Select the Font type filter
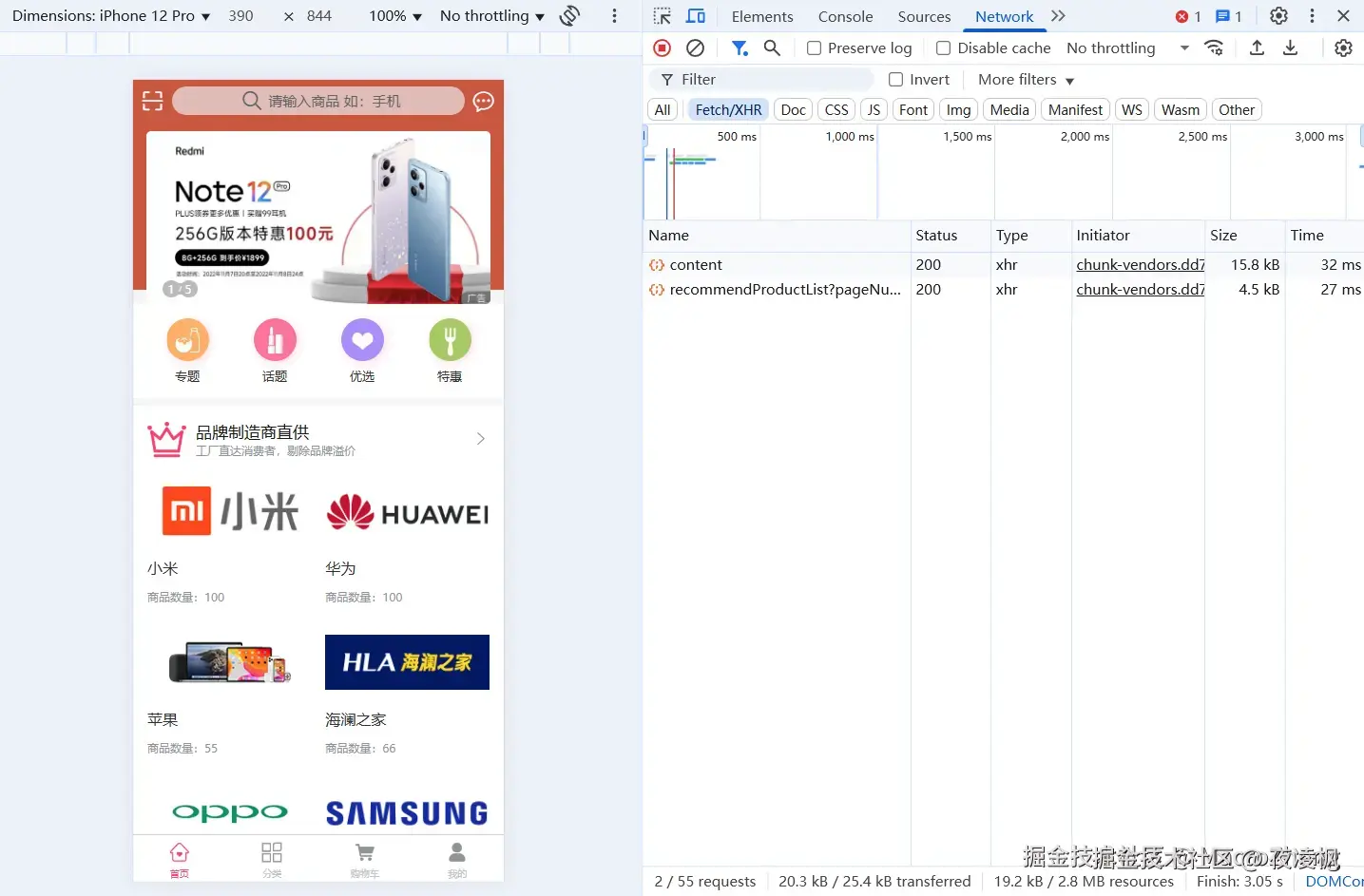This screenshot has height=896, width=1364. [x=913, y=110]
